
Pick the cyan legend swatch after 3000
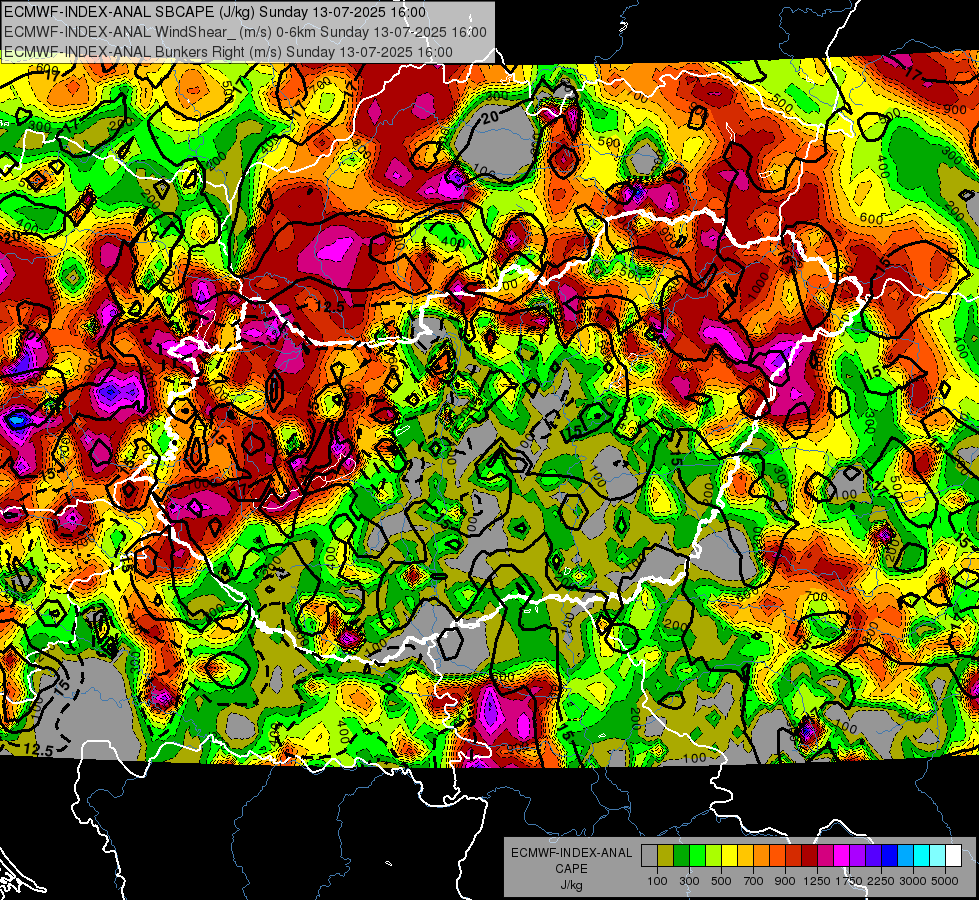click(922, 855)
